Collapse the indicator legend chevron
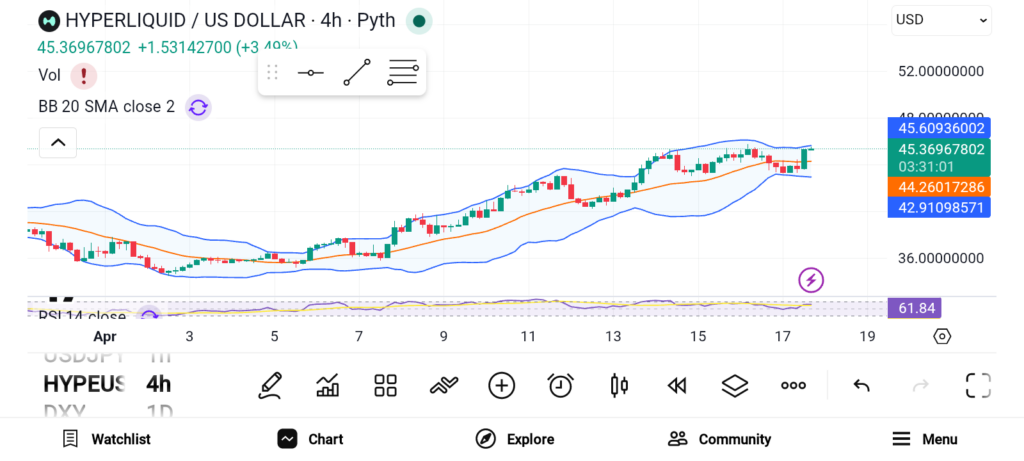The height and width of the screenshot is (461, 1024). tap(58, 143)
